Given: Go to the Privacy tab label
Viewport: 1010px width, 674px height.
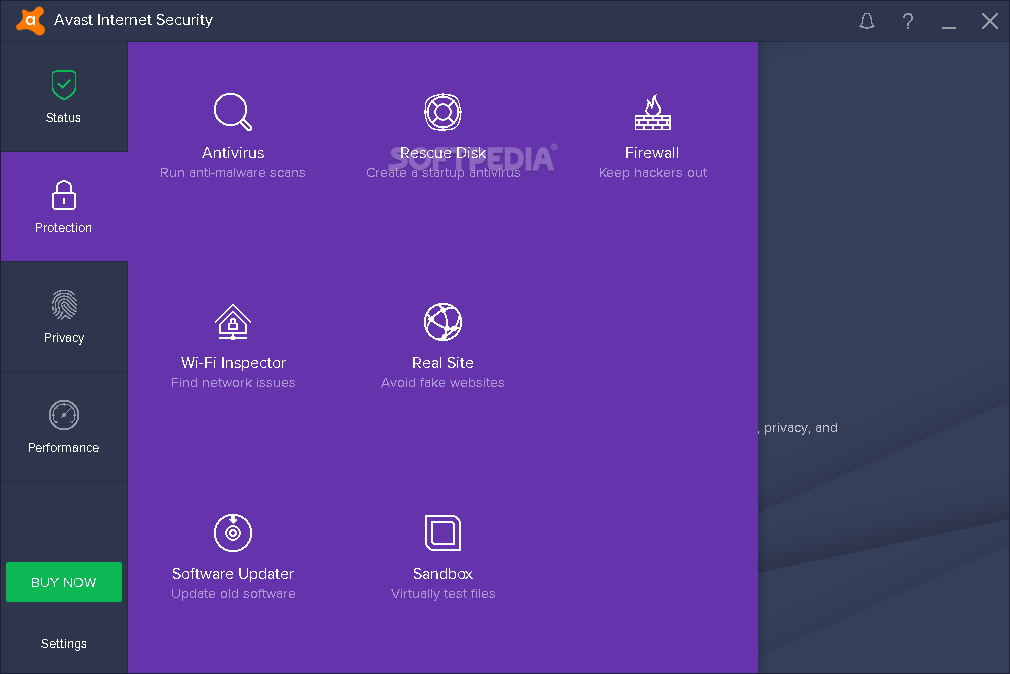Looking at the screenshot, I should [64, 338].
